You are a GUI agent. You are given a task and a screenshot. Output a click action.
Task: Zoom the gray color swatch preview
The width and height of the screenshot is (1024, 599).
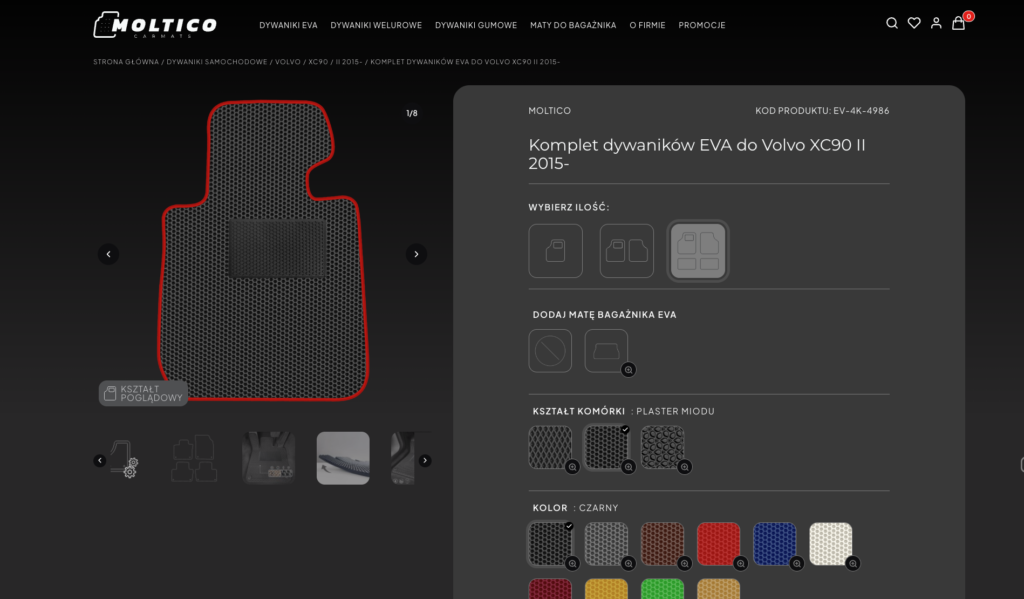[628, 563]
